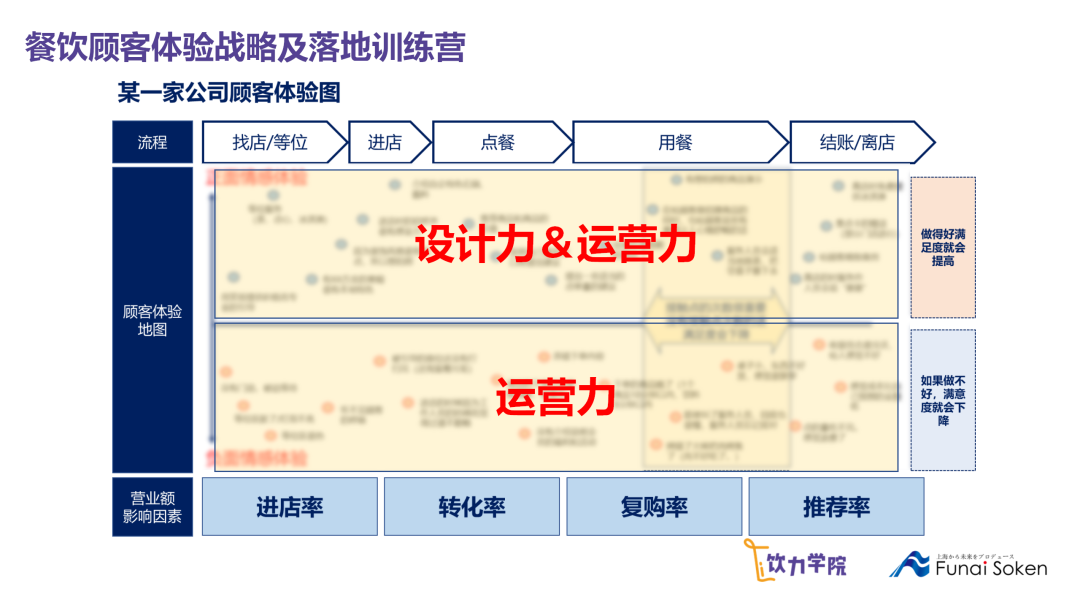The height and width of the screenshot is (608, 1080).
Task: Click the Funai Soken wave logo
Action: point(910,565)
